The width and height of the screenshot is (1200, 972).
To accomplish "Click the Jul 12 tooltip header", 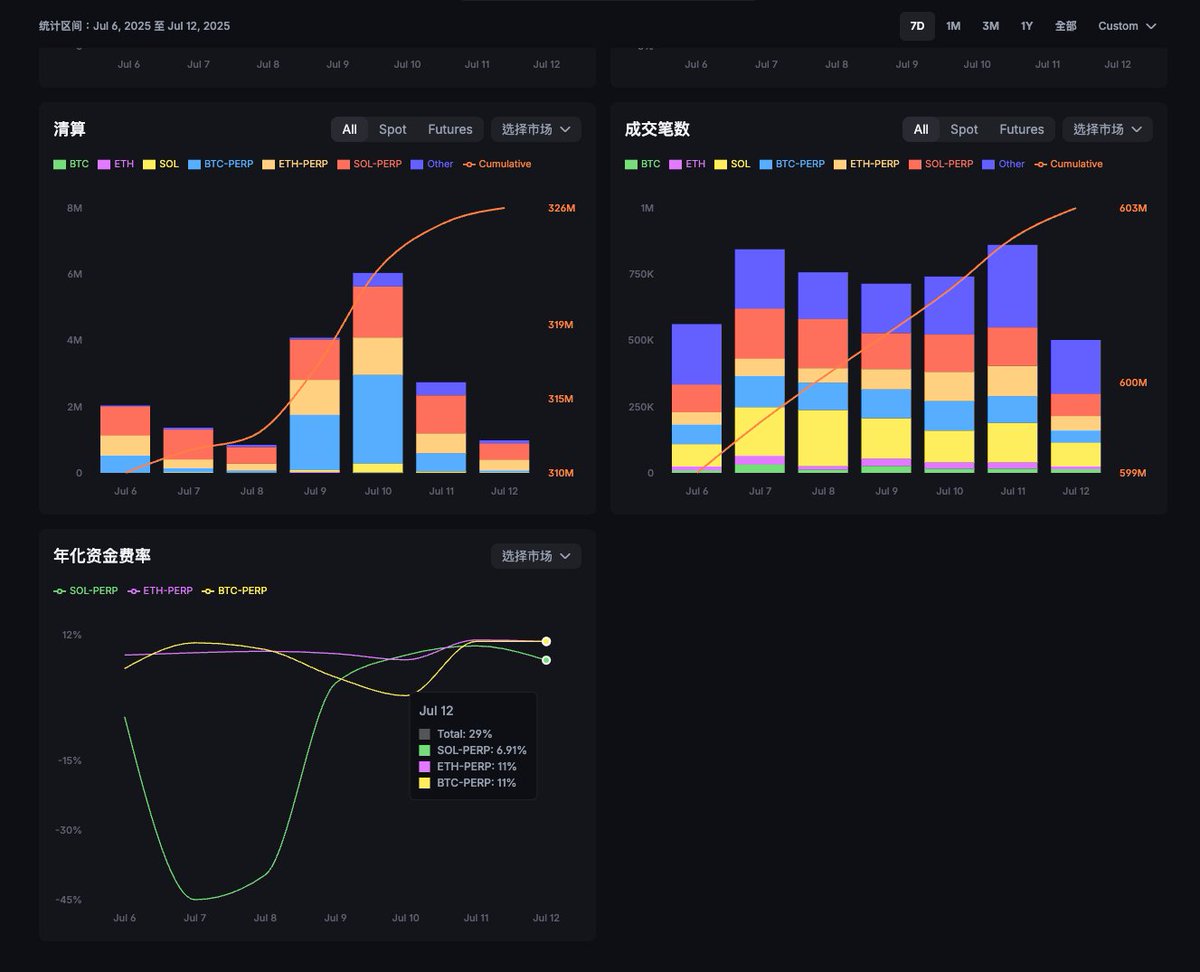I will [x=437, y=711].
